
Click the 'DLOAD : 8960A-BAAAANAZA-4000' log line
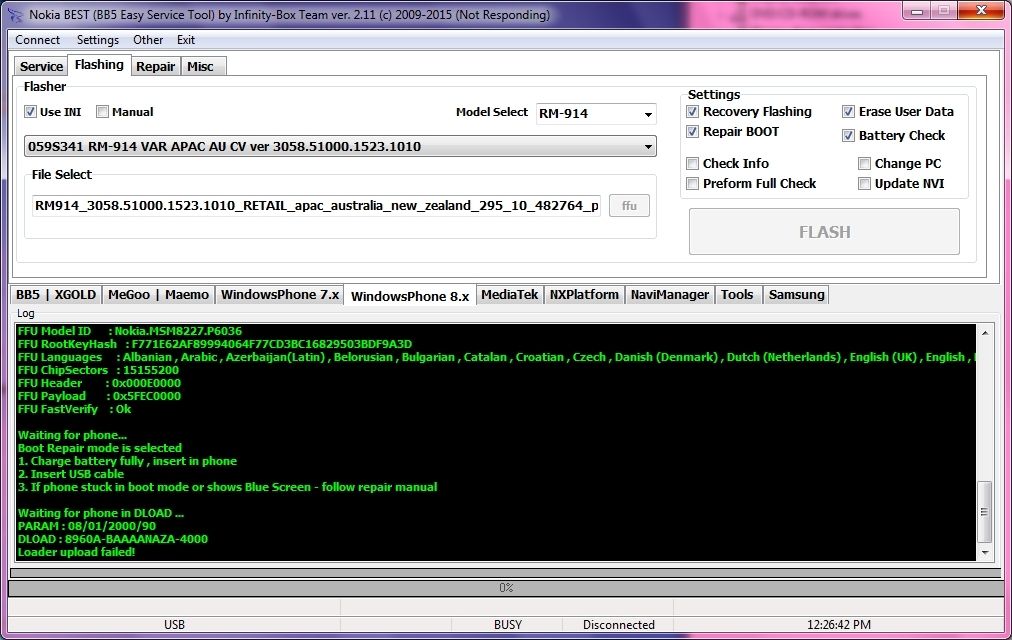(113, 539)
